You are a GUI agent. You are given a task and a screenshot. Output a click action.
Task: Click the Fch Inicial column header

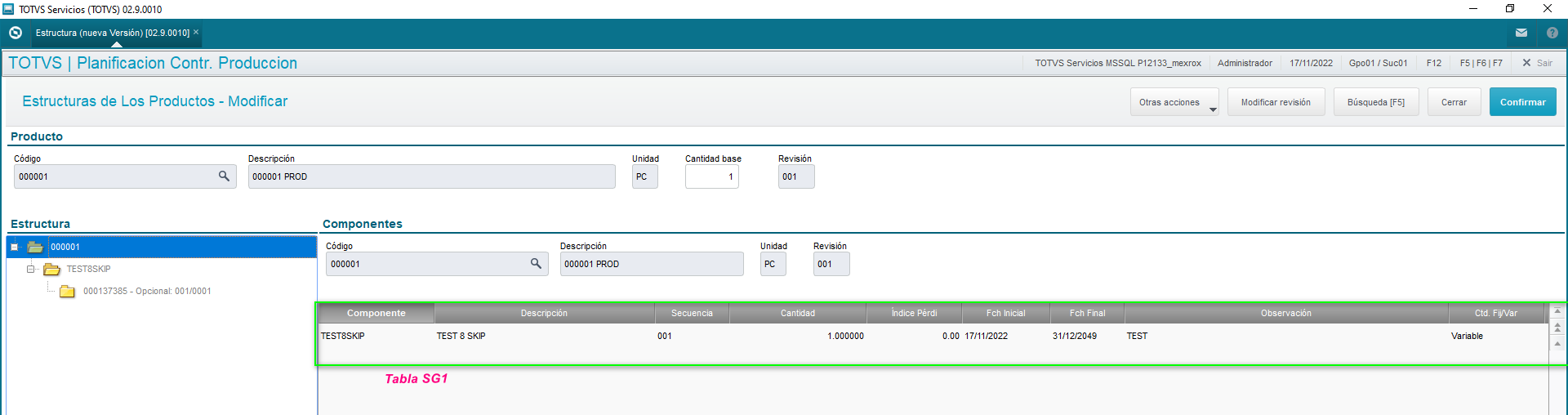click(1005, 313)
